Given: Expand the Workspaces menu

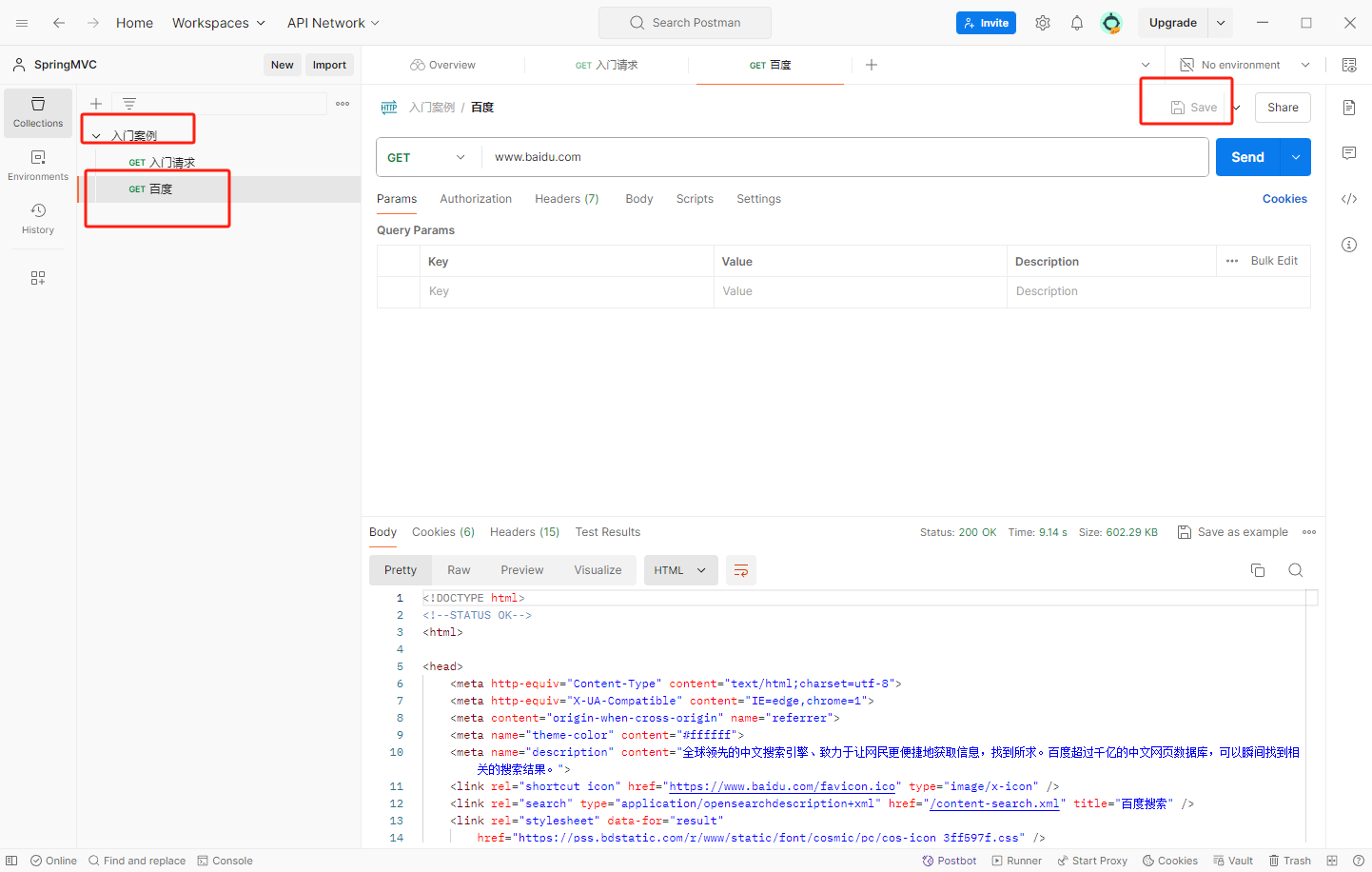Looking at the screenshot, I should click(x=219, y=23).
